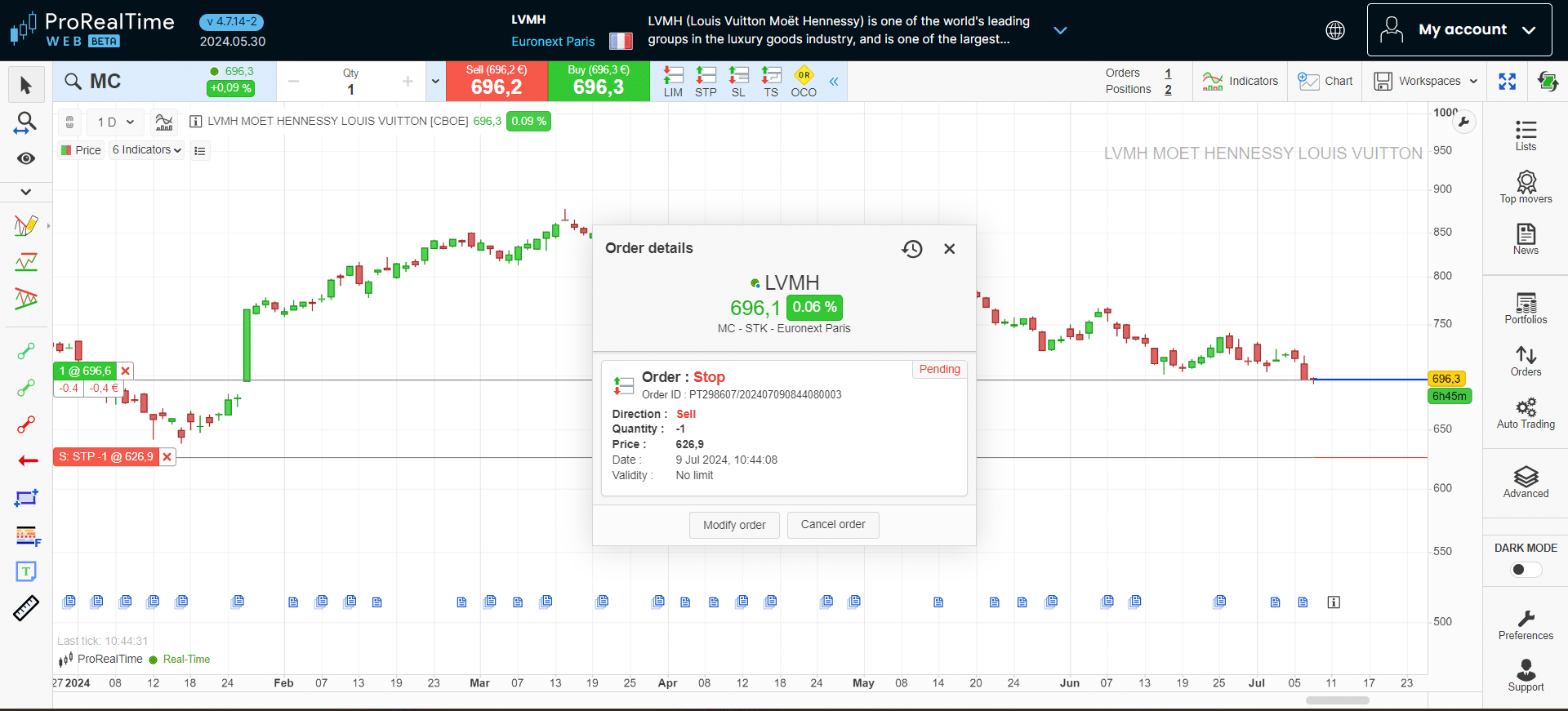
Task: Open the Portfolios panel
Action: click(1526, 309)
